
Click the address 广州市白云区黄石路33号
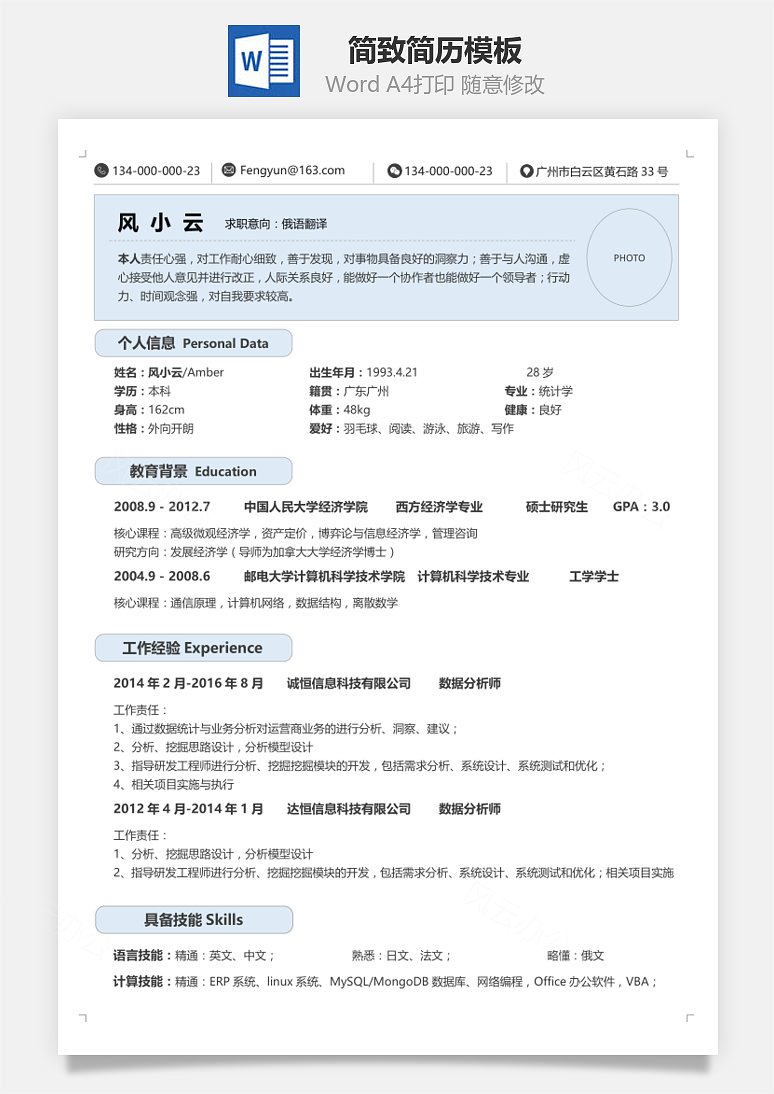602,171
